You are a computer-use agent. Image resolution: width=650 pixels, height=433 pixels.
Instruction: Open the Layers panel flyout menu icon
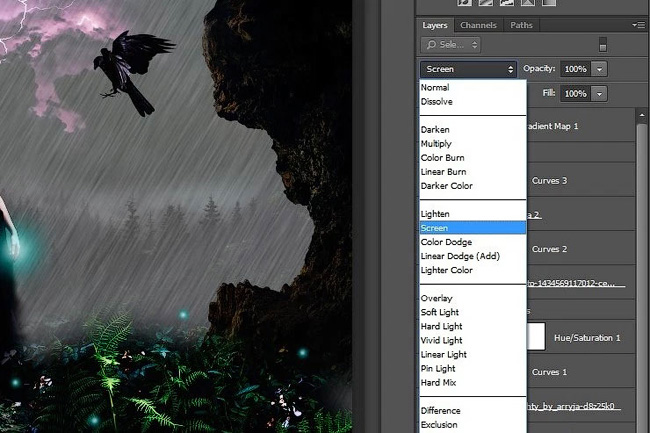click(x=638, y=25)
